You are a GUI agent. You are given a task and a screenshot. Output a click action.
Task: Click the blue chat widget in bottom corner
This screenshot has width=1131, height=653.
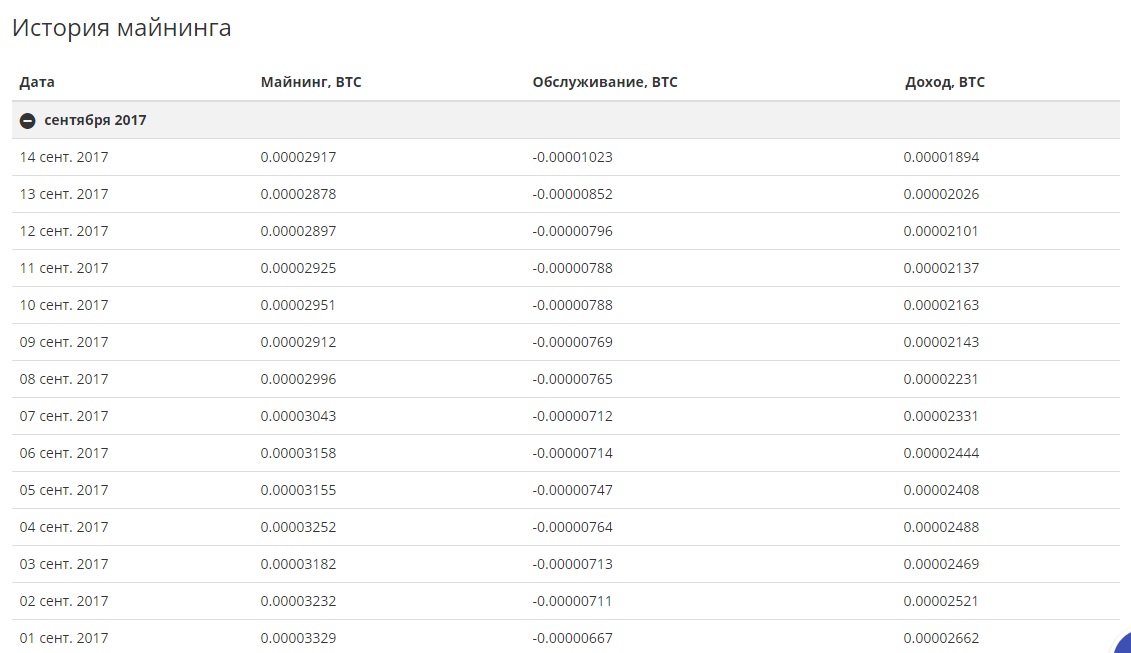[1122, 641]
